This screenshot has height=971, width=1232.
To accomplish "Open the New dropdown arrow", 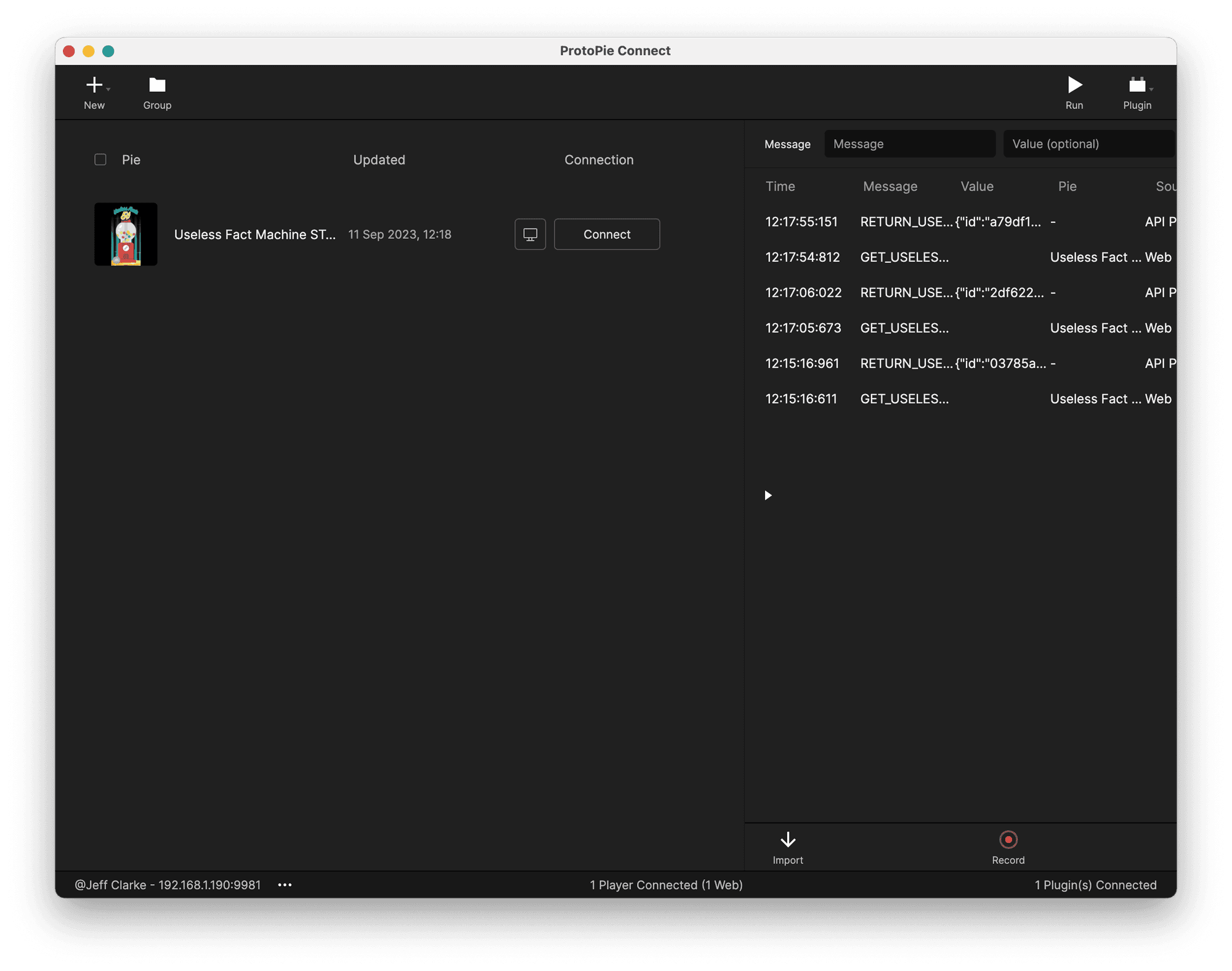I will pyautogui.click(x=108, y=89).
